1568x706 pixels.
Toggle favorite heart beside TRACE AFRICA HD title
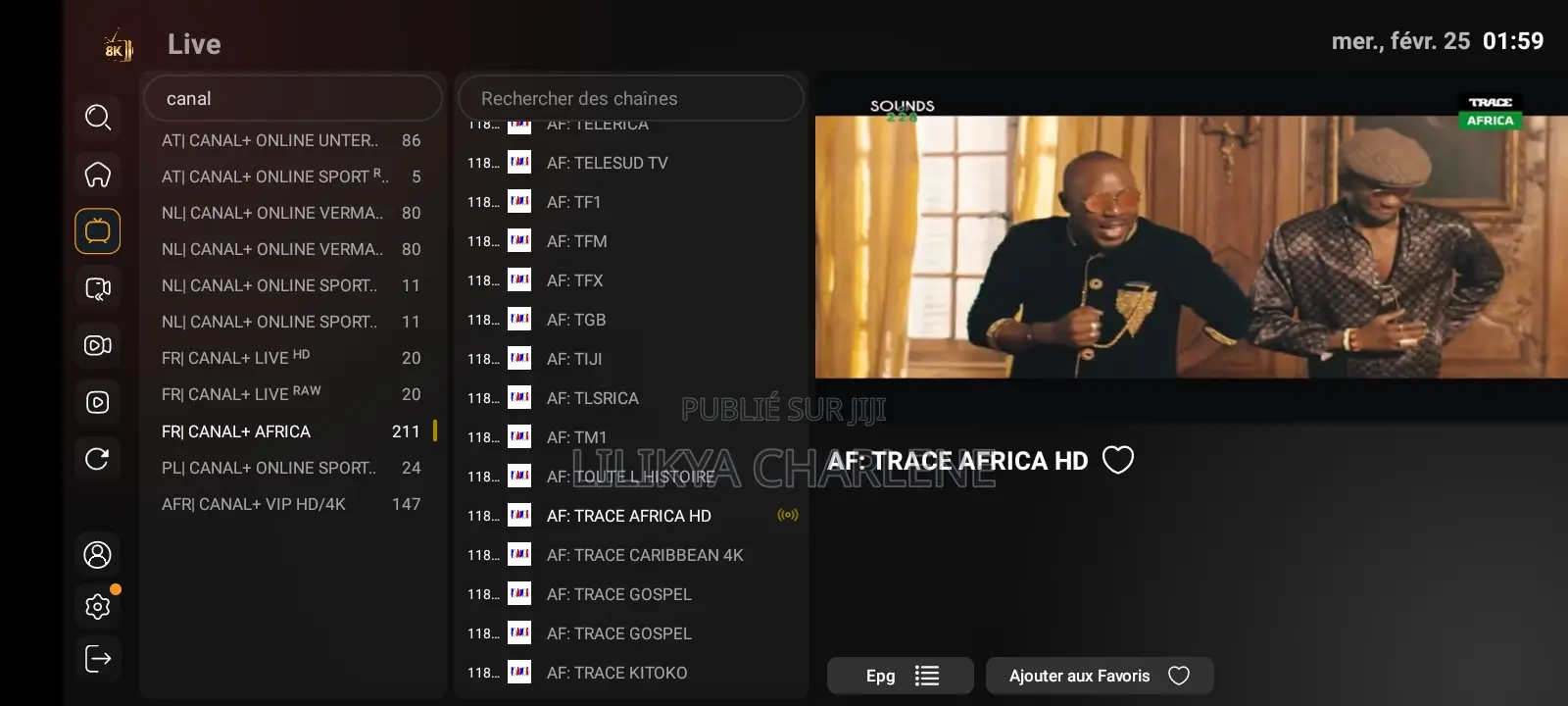click(1118, 460)
